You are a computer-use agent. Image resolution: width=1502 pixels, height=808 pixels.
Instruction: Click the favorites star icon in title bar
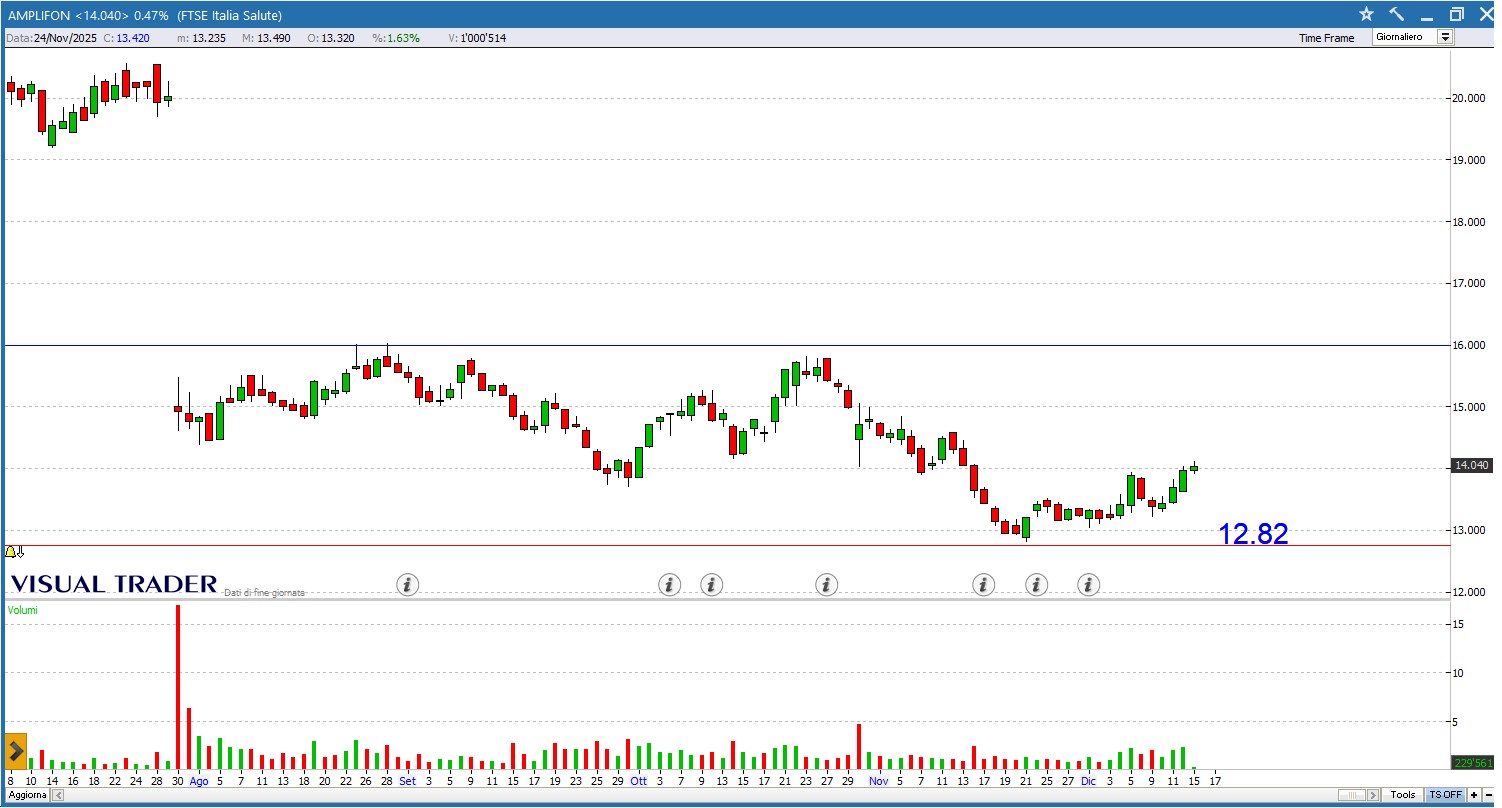pyautogui.click(x=1366, y=14)
